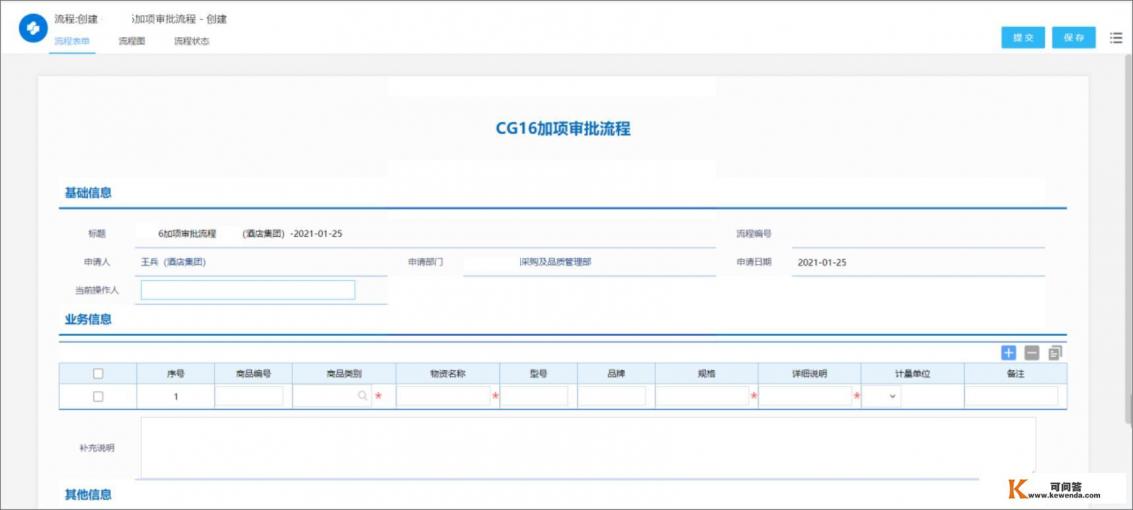Screen dimensions: 1133x510
Task: Click the row number 1 cell
Action: tap(176, 397)
